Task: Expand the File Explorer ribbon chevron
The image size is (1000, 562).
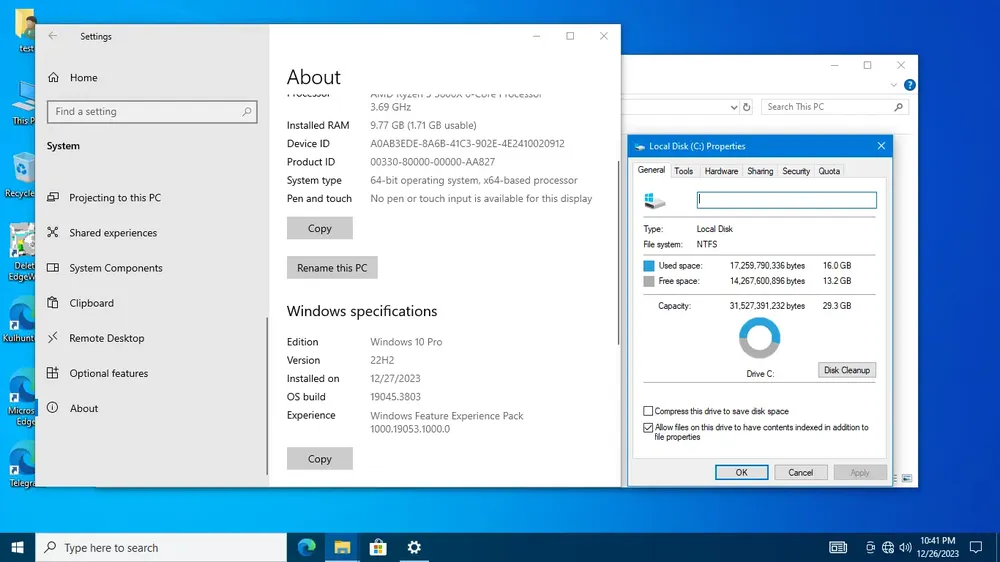Action: tap(893, 85)
